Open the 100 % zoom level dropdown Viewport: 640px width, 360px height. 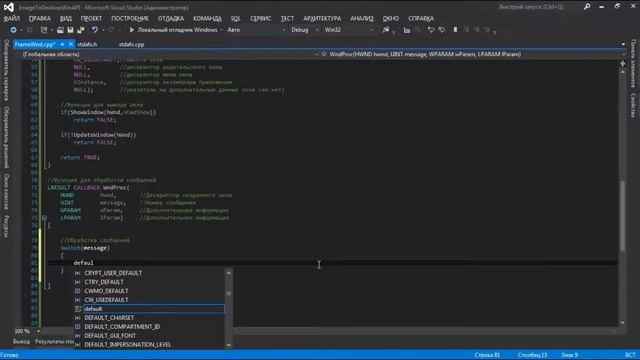pos(38,331)
